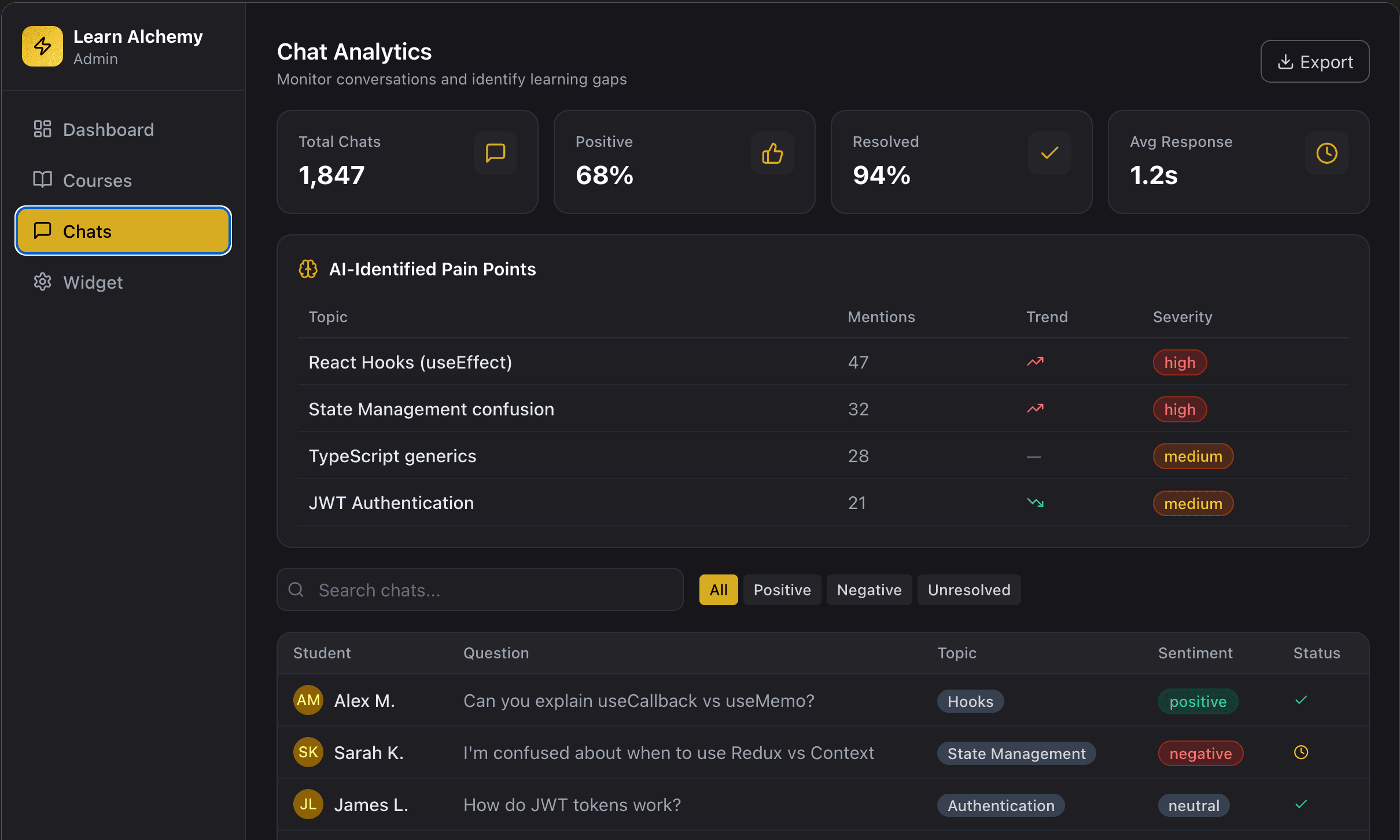The width and height of the screenshot is (1400, 840).
Task: Filter chats by Positive sentiment
Action: click(782, 590)
